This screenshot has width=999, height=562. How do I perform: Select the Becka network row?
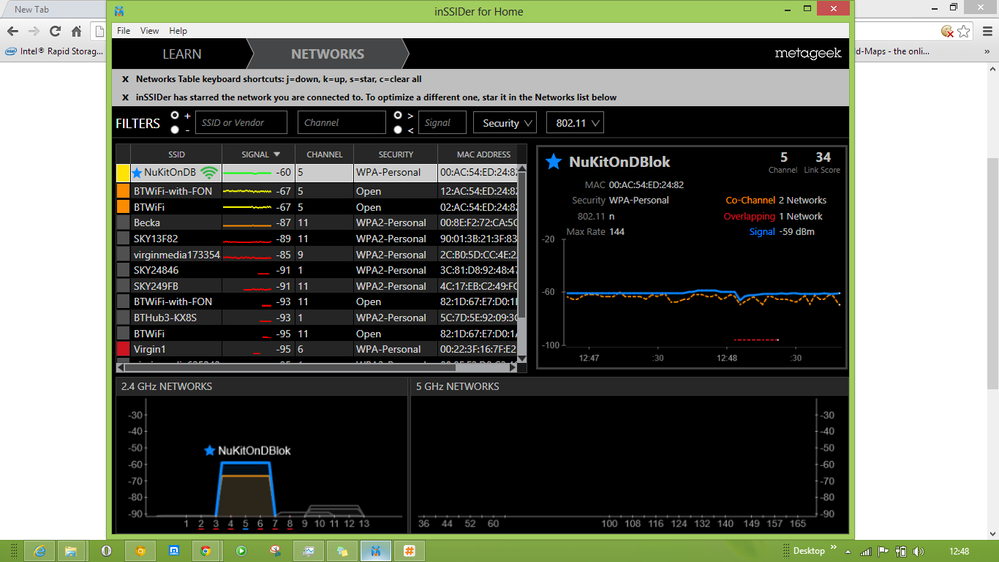(317, 223)
